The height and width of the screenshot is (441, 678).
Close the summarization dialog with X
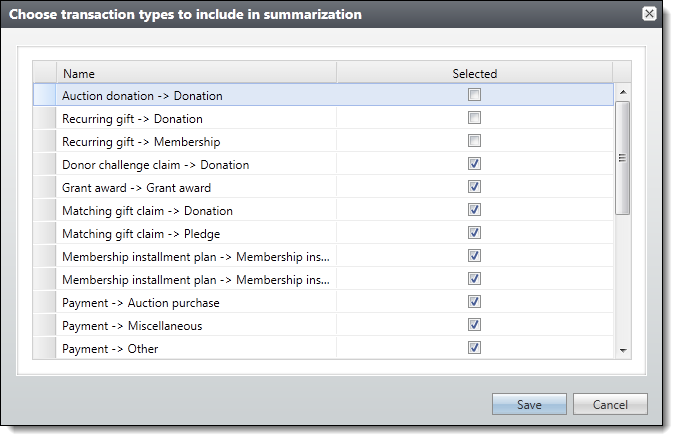[649, 14]
